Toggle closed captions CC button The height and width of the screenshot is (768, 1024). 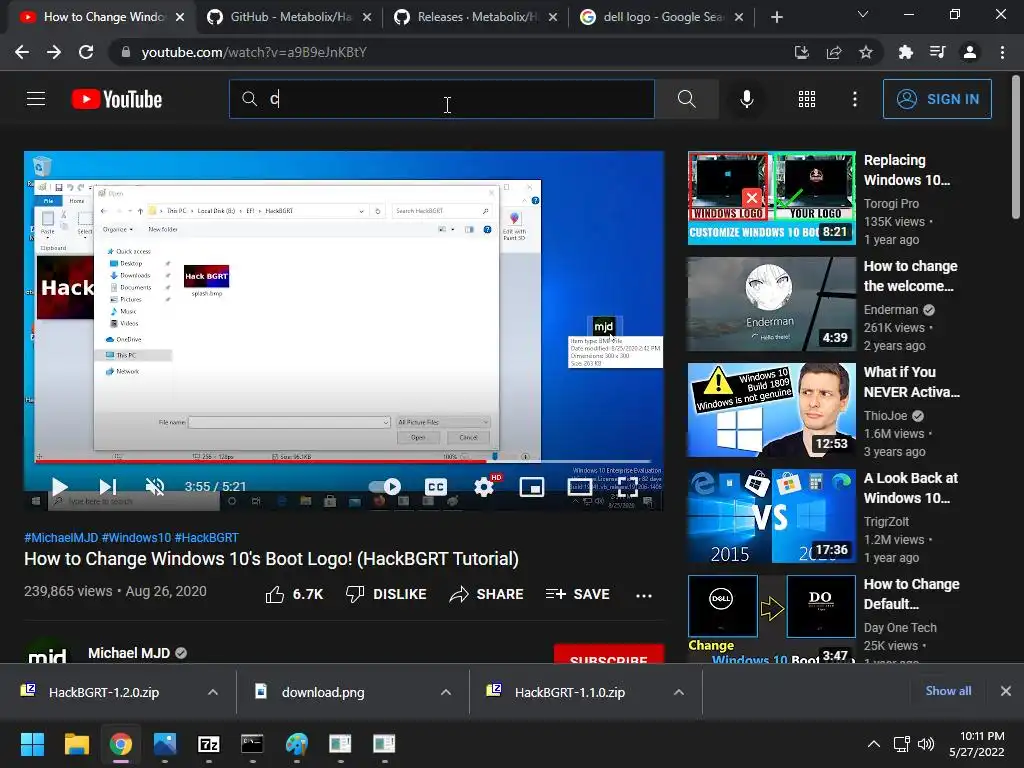click(x=436, y=487)
